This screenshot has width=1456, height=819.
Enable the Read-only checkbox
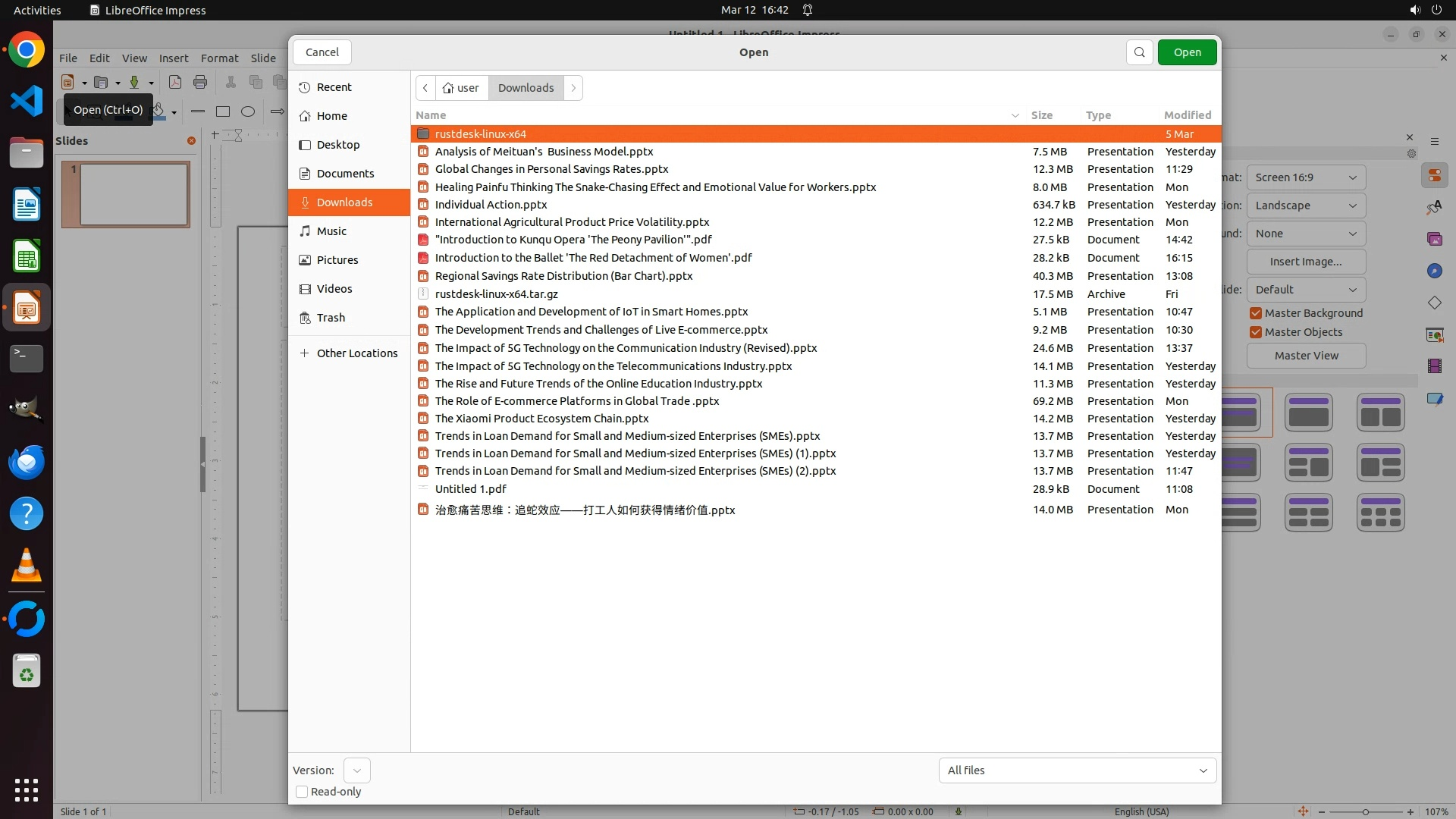[302, 792]
